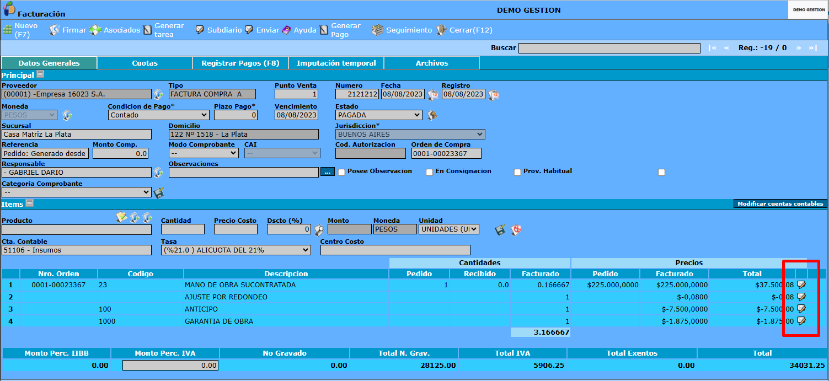This screenshot has height=381, width=829.
Task: Click the Firmar toolbar icon
Action: [x=54, y=31]
